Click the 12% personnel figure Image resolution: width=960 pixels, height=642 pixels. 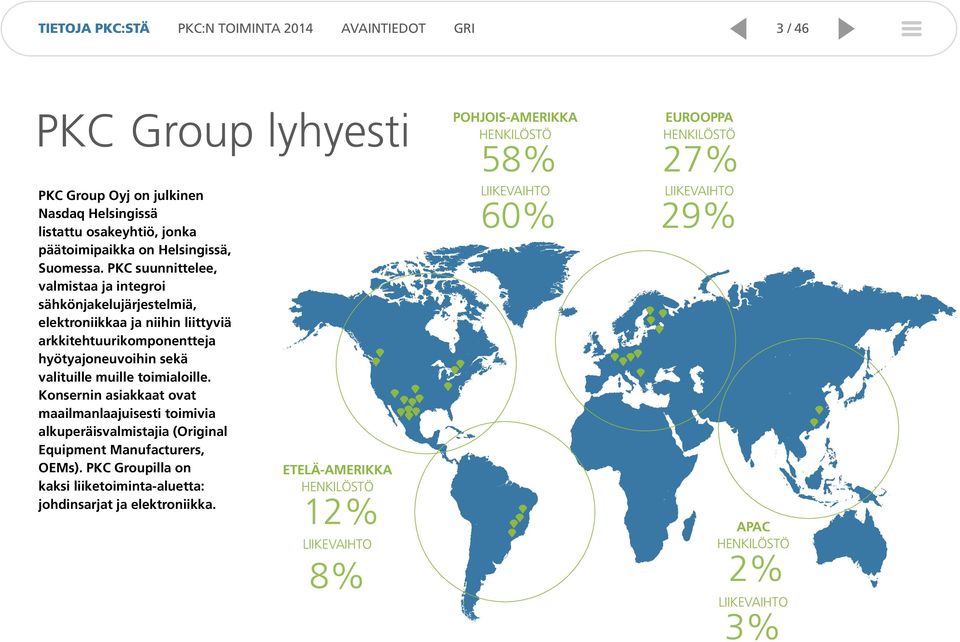click(x=341, y=512)
